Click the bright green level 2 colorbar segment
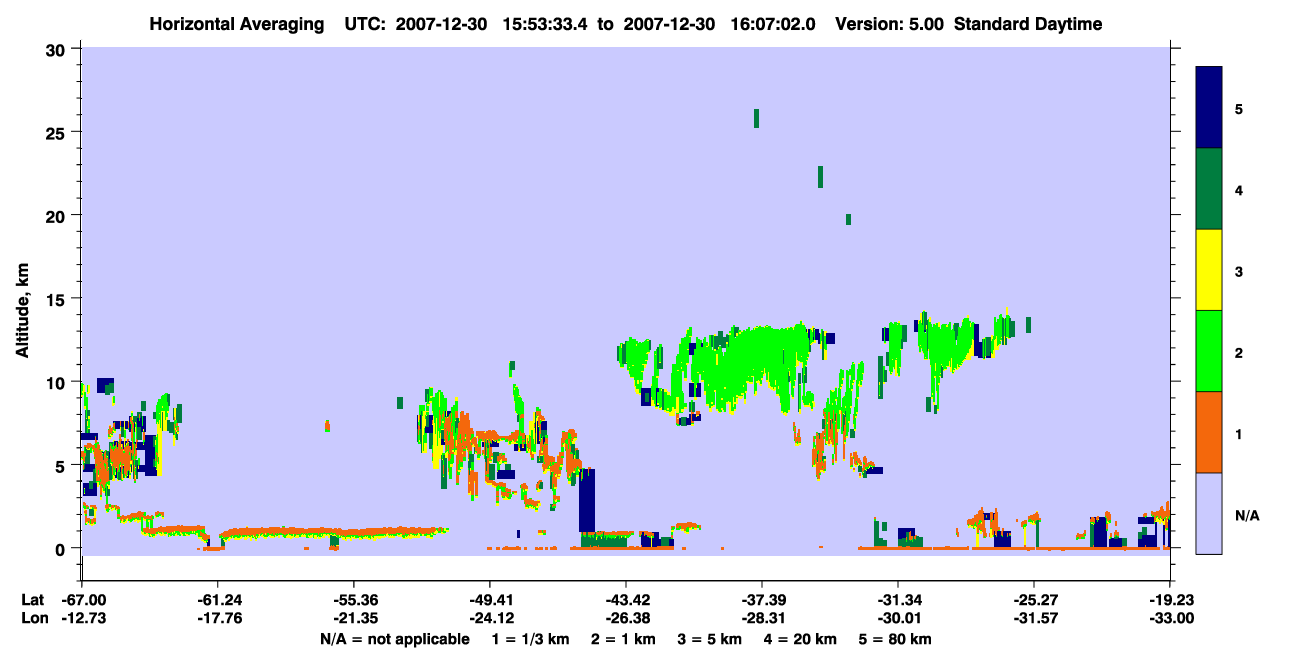This screenshot has height=667, width=1300. pos(1209,351)
